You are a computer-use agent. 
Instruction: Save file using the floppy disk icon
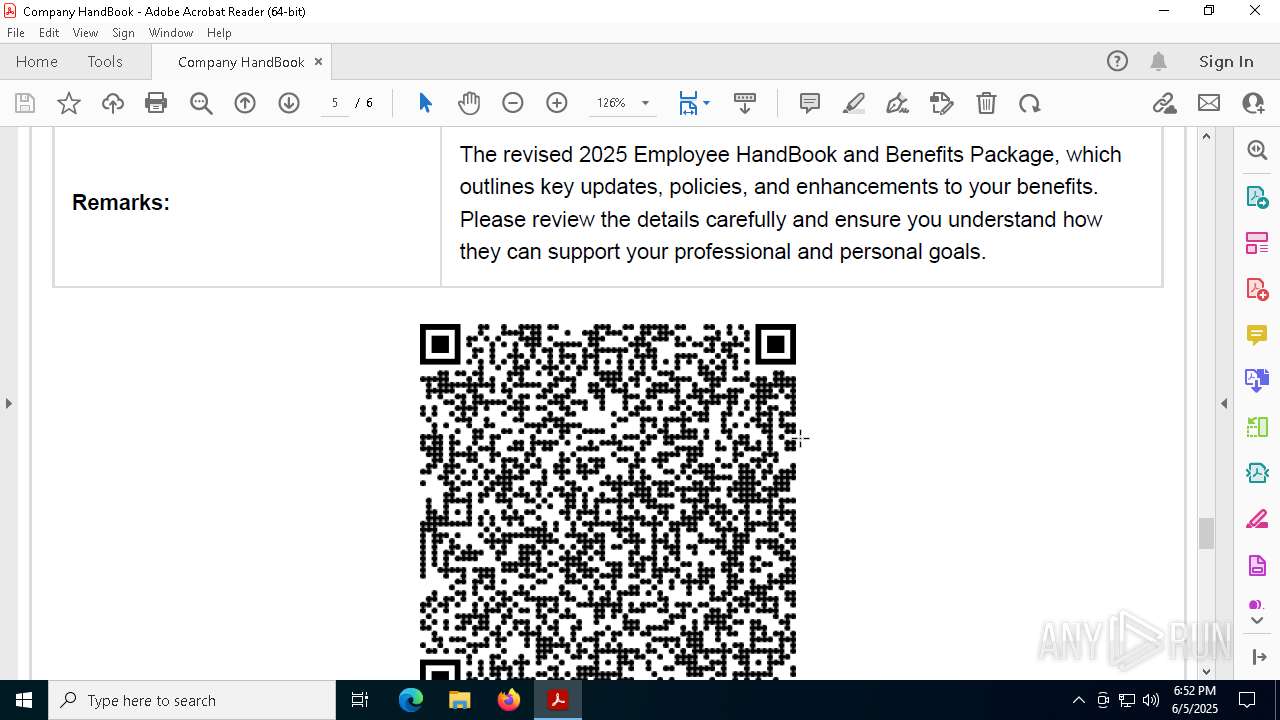pos(25,103)
